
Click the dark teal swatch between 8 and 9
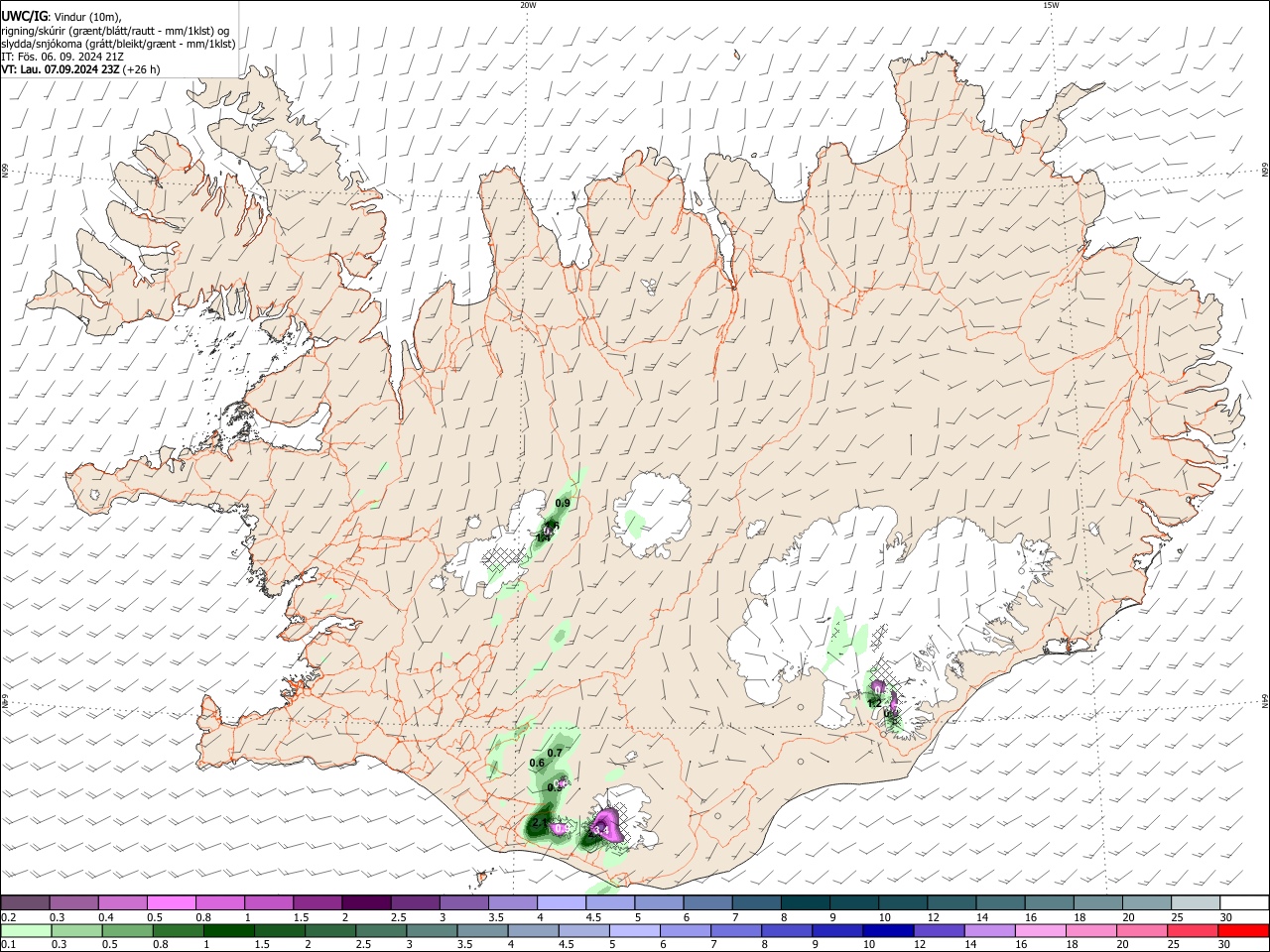(x=806, y=903)
